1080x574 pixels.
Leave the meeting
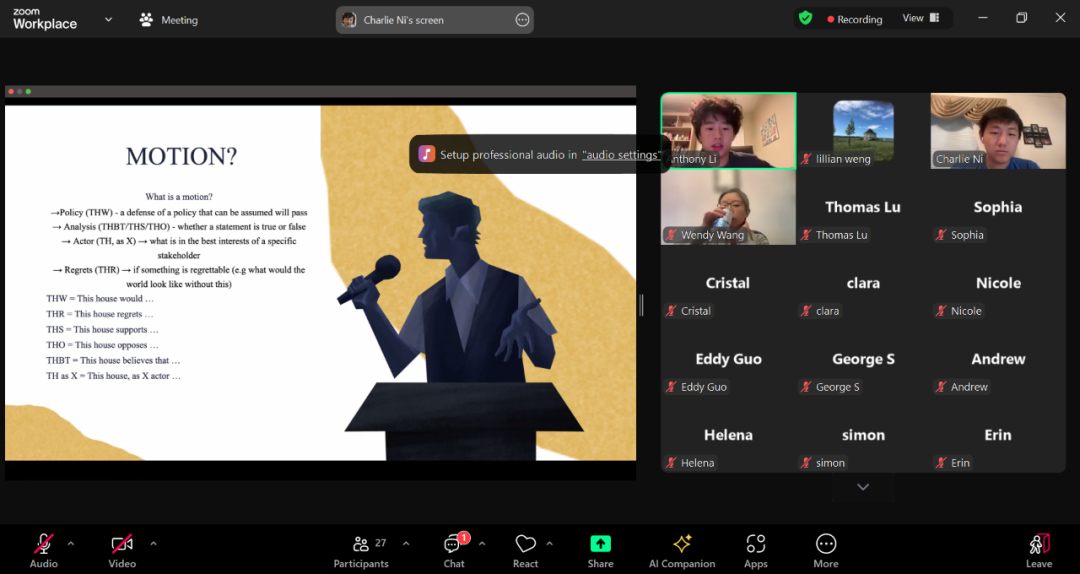[x=1039, y=551]
